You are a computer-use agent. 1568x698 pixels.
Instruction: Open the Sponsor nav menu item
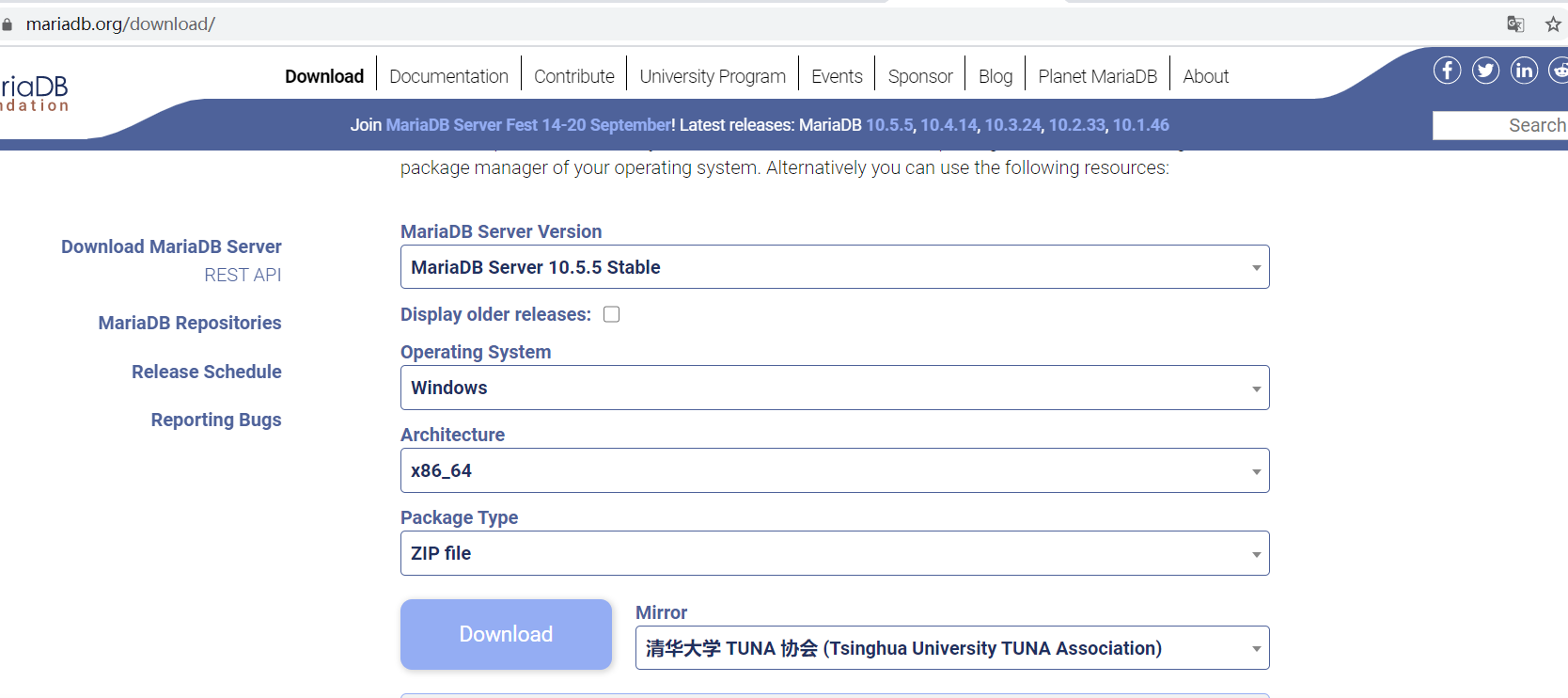click(x=920, y=76)
